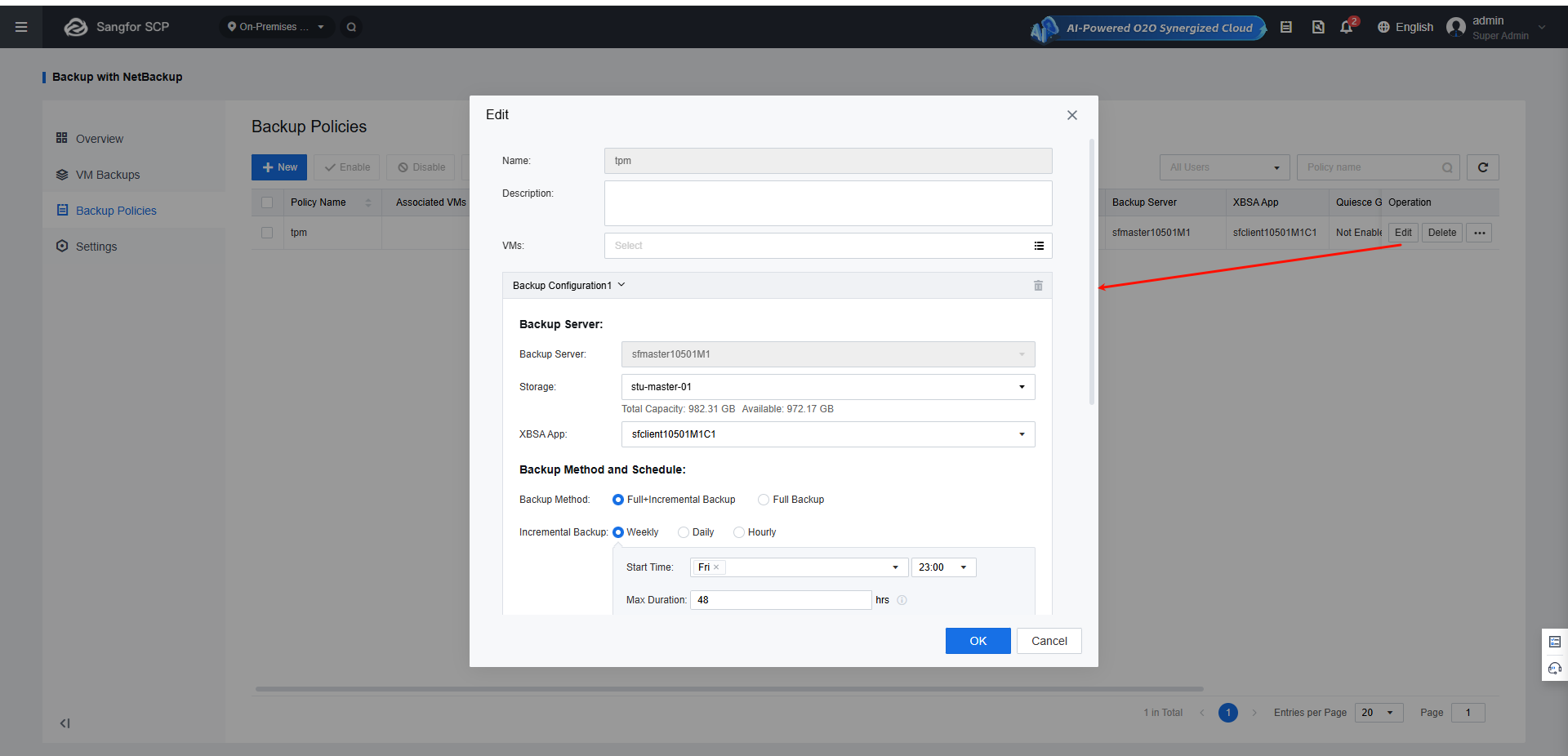Click into the Description text area
Viewport: 1568px width, 756px height.
tap(828, 203)
